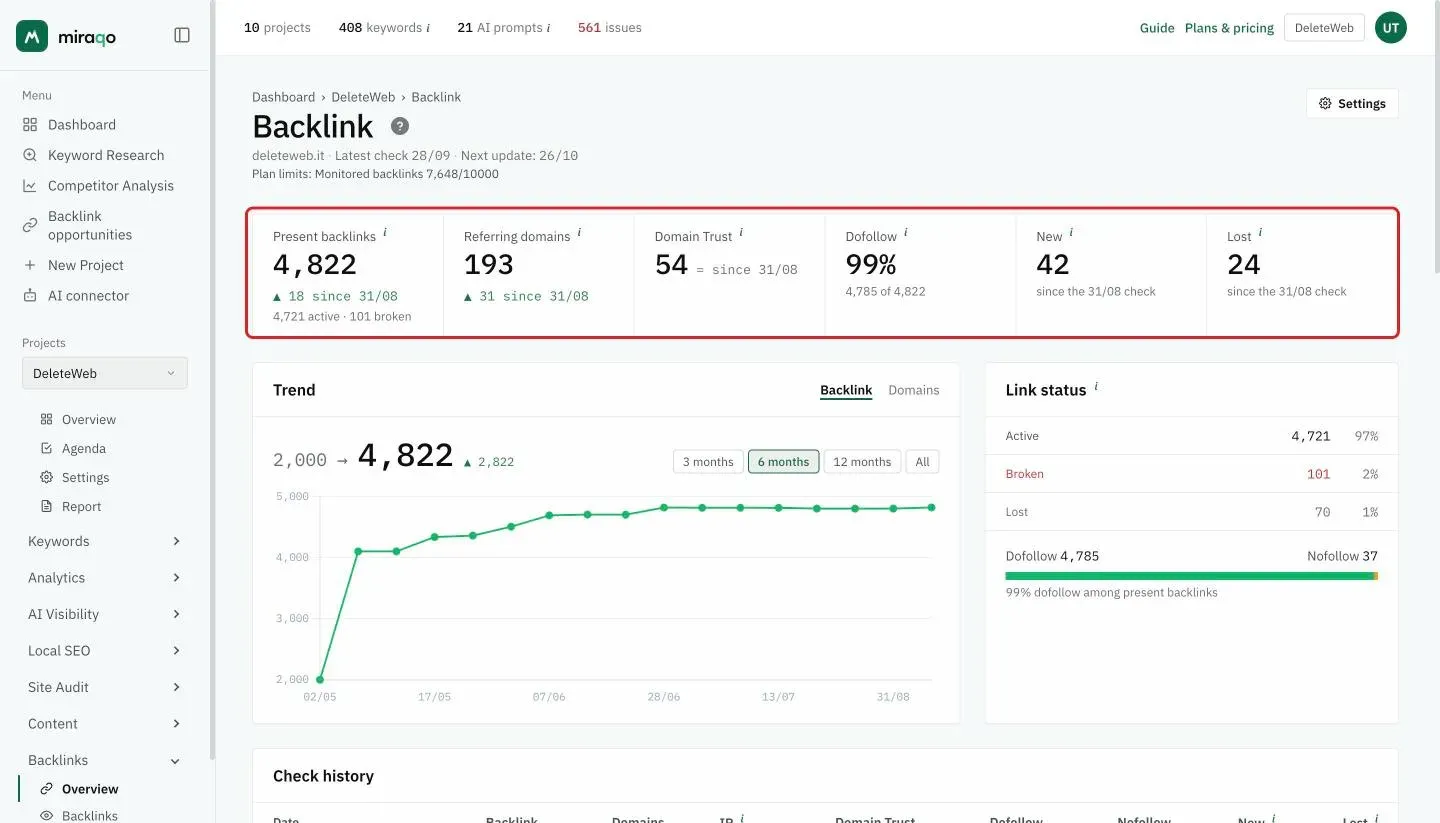
Task: Click info icon next to Domain Trust
Action: coord(741,232)
